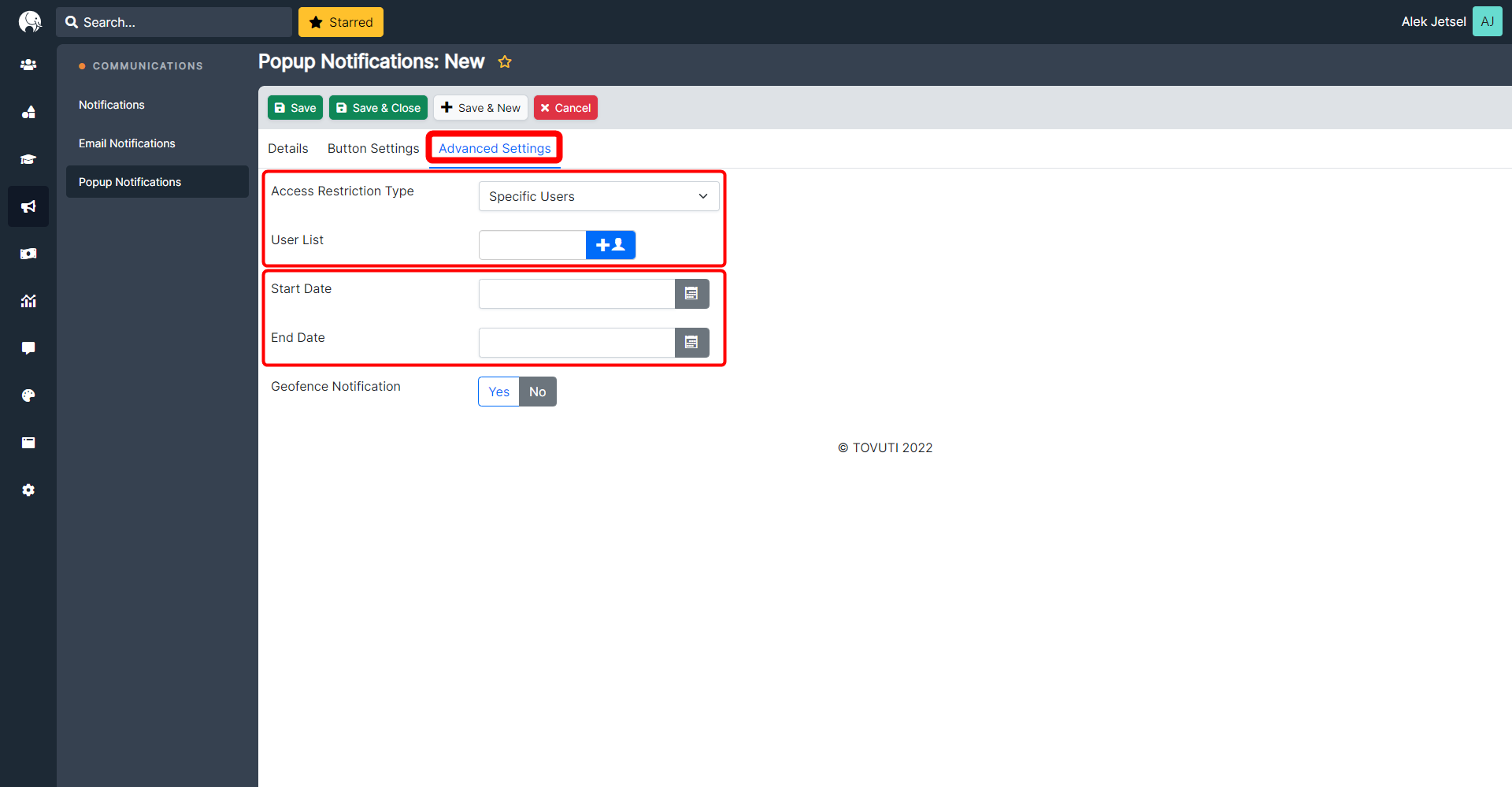Switch to the Button Settings tab
The image size is (1512, 787).
373,148
